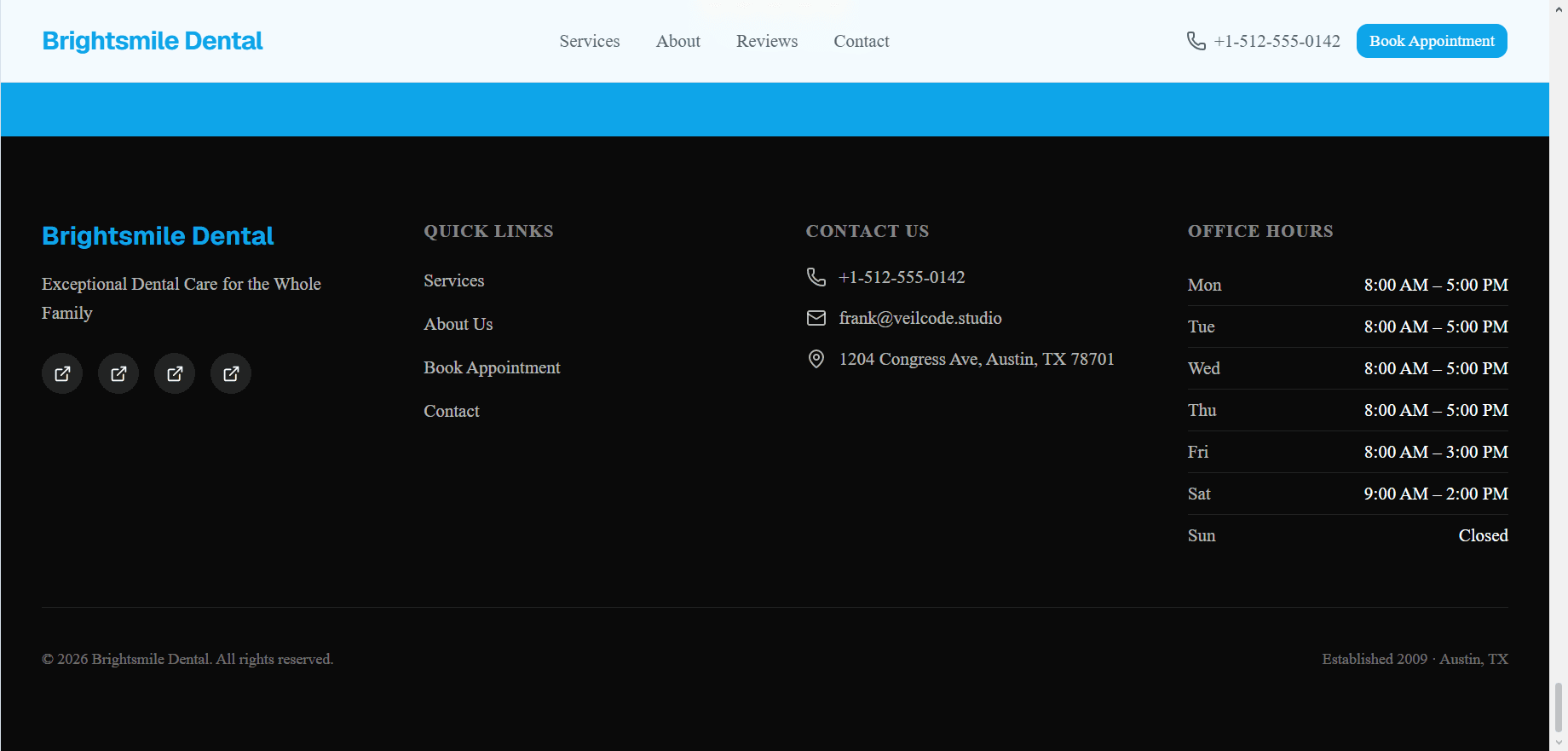The image size is (1568, 751).
Task: Click the blue Book Appointment button
Action: point(1432,41)
